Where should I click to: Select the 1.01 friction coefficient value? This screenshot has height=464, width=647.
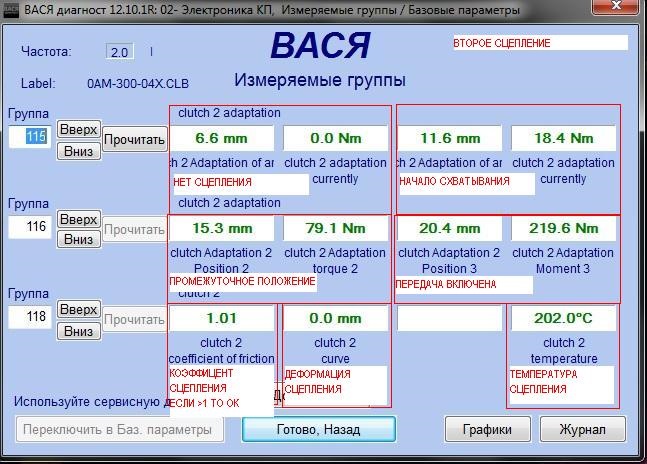pos(222,318)
